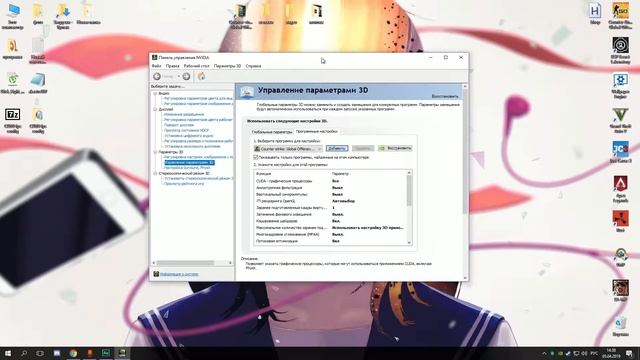
Task: Switch to Глобальные параметры tab
Action: (x=271, y=132)
